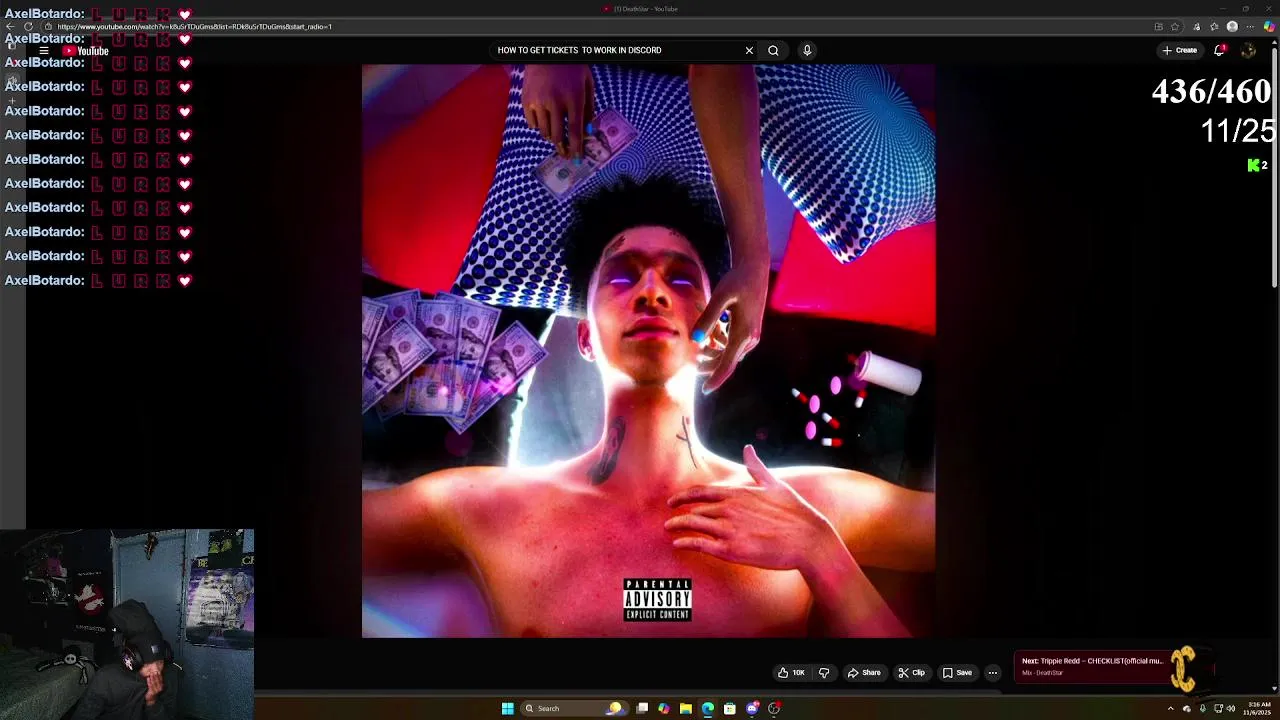Open the Windows Start menu
The height and width of the screenshot is (720, 1280).
pos(508,708)
